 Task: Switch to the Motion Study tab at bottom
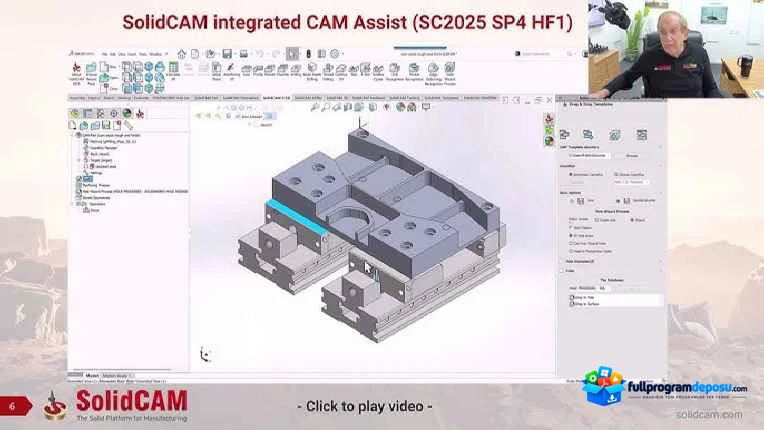115,376
